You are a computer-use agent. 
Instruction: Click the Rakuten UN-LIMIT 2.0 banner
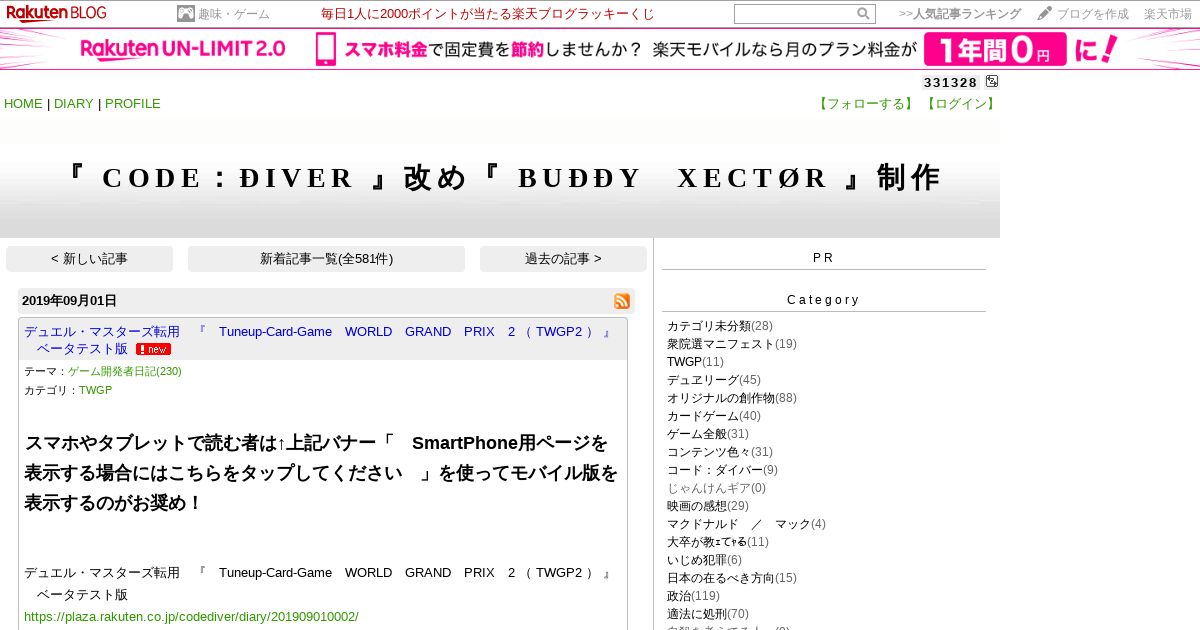coord(600,49)
